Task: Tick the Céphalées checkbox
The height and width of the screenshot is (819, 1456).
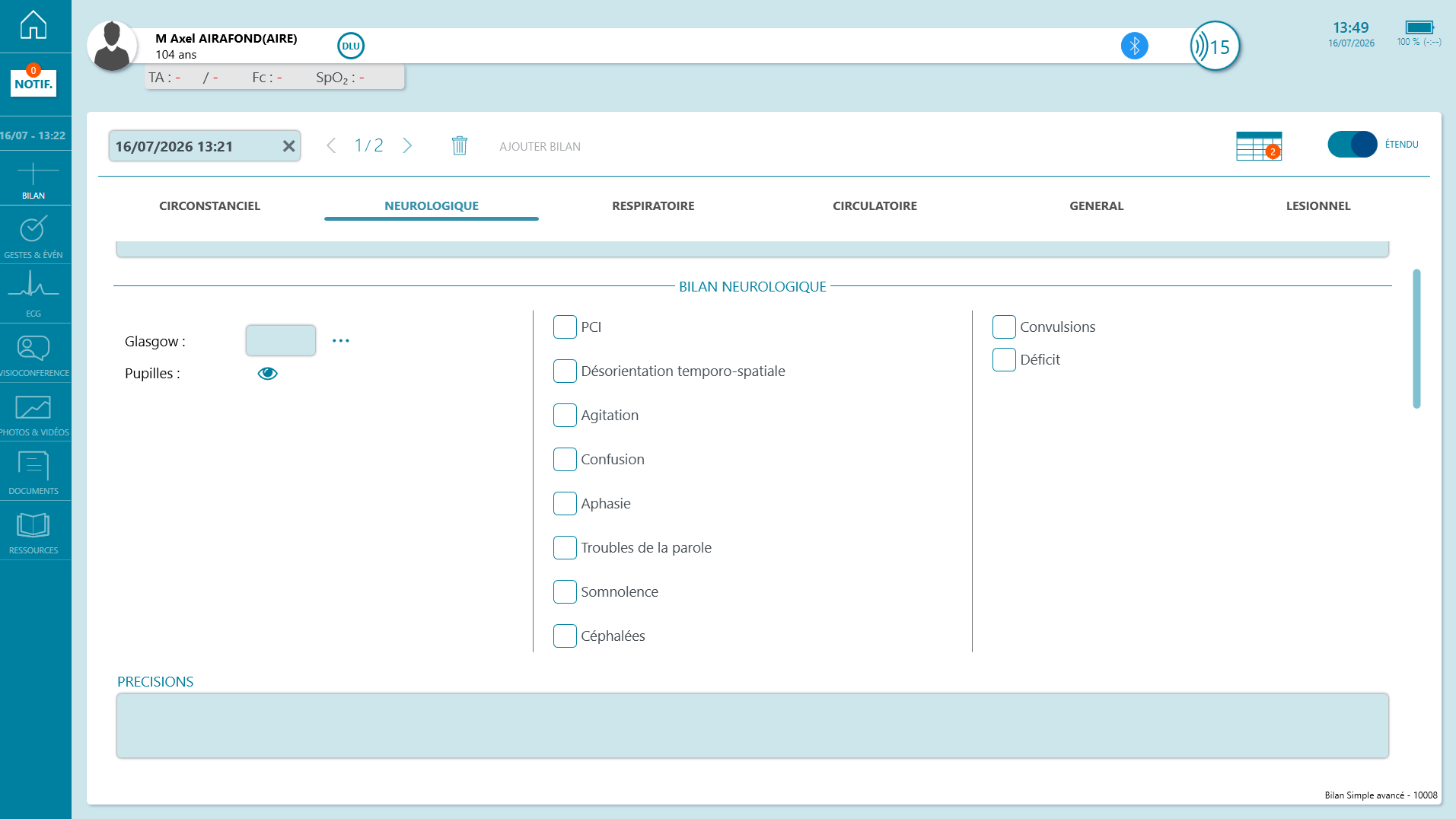Action: click(565, 636)
